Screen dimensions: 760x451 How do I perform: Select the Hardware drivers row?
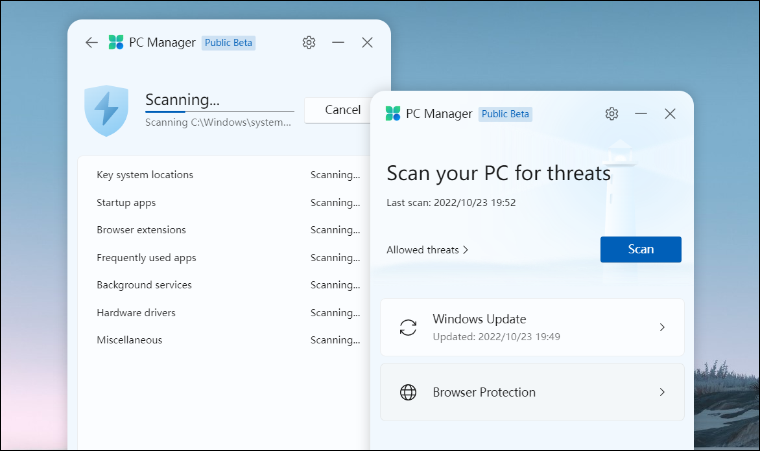[x=228, y=313]
